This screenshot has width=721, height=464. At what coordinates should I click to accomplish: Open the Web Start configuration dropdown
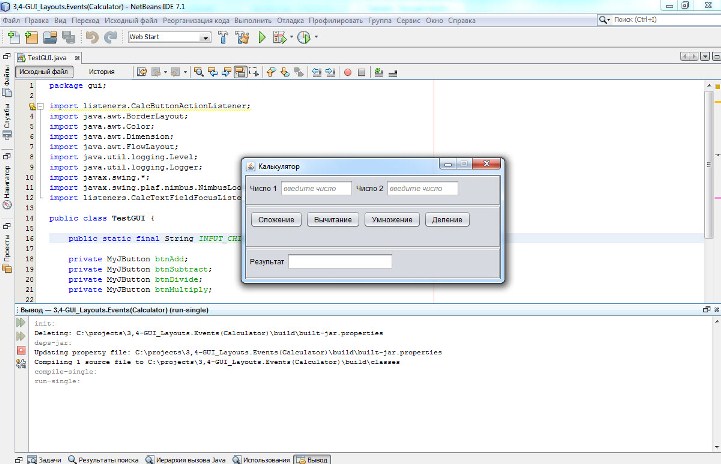pos(205,38)
